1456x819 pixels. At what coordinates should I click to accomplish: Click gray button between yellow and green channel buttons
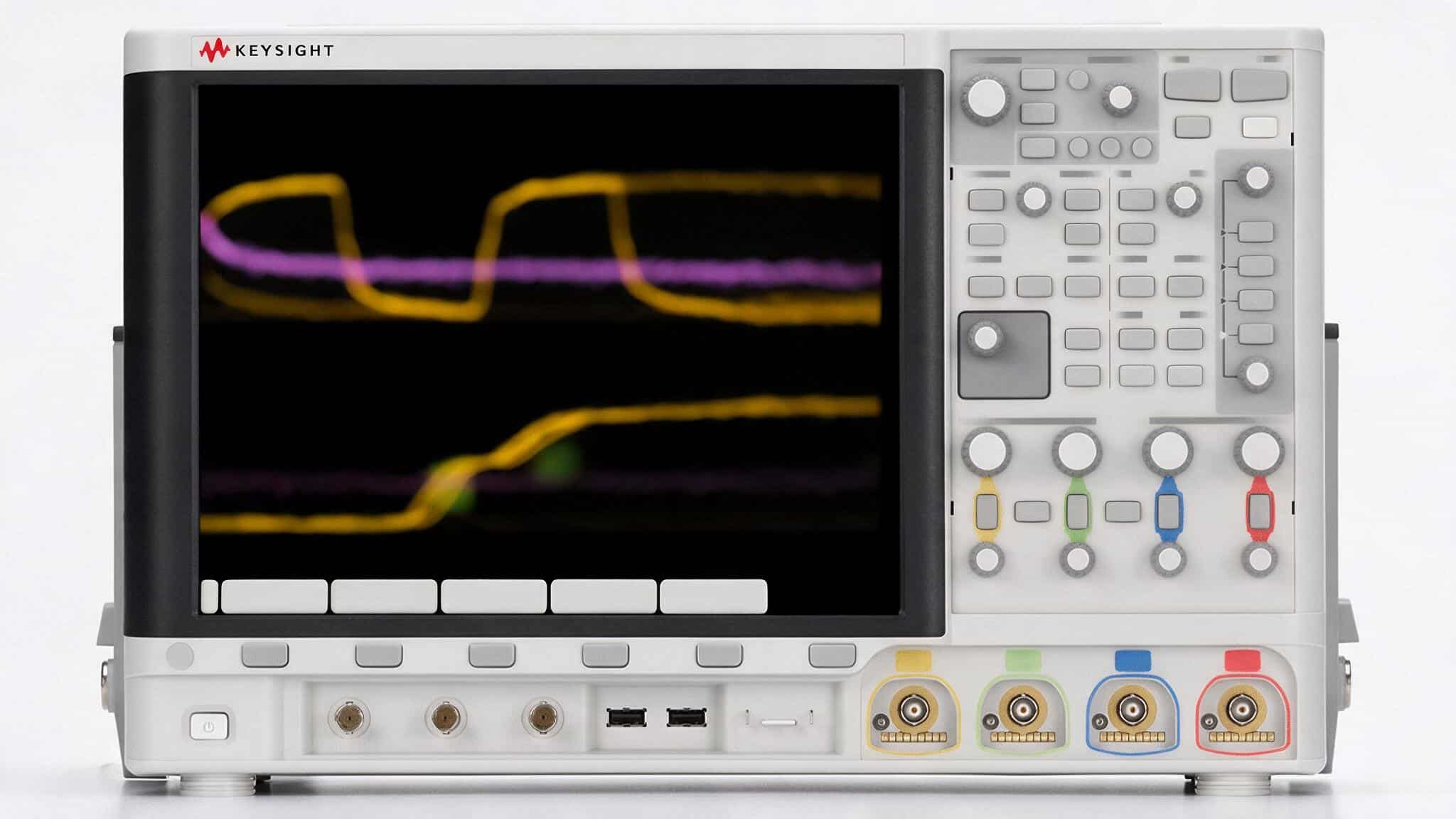(x=1032, y=511)
